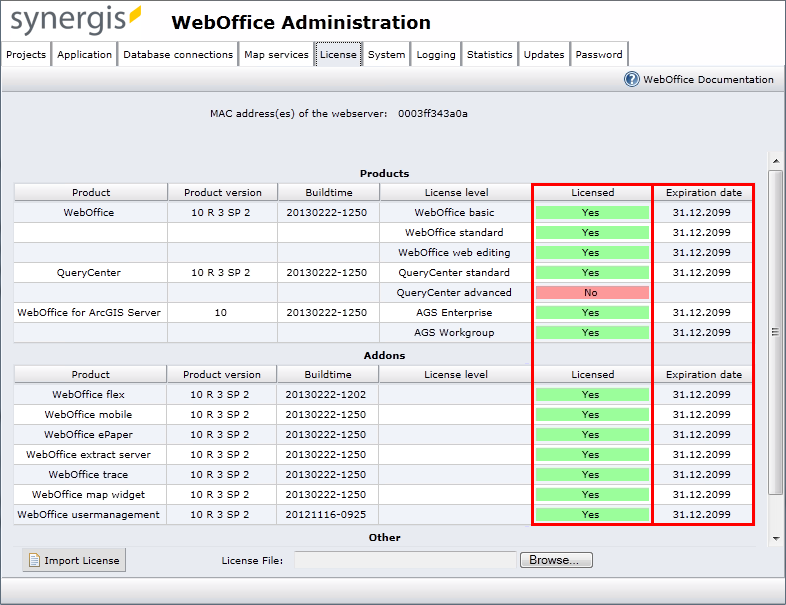The image size is (786, 605).
Task: Click the buildtime 20130222-1202 for WebOffice flex
Action: pyautogui.click(x=326, y=394)
